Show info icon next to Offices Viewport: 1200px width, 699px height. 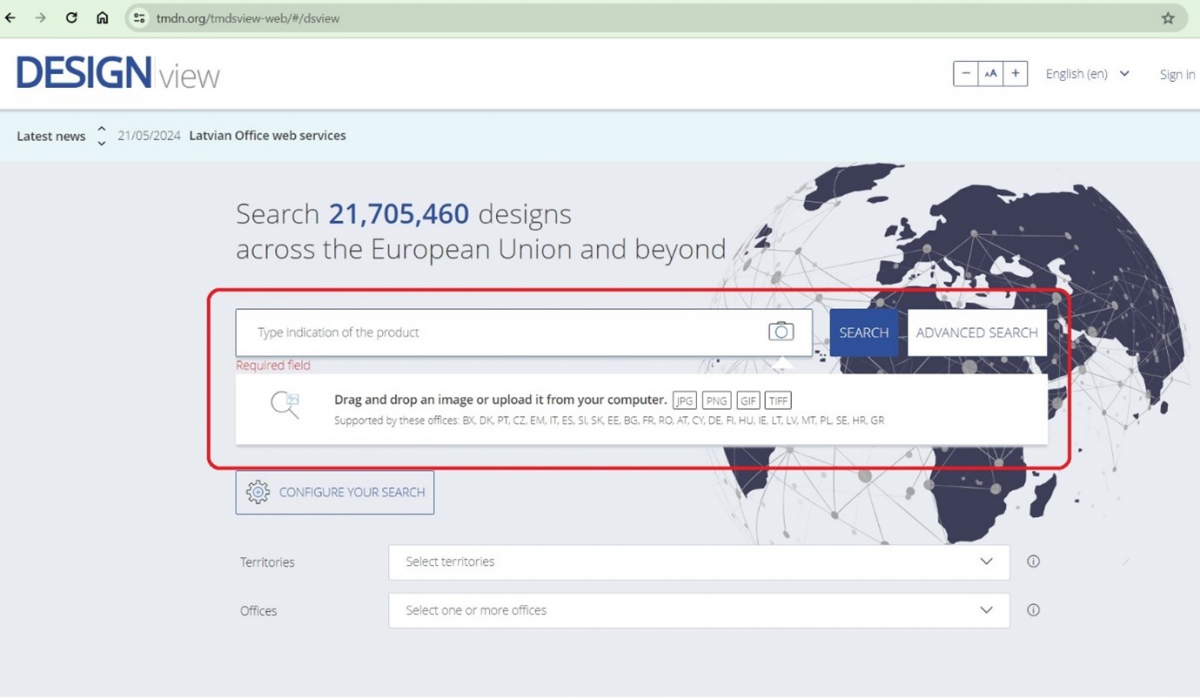(1034, 610)
